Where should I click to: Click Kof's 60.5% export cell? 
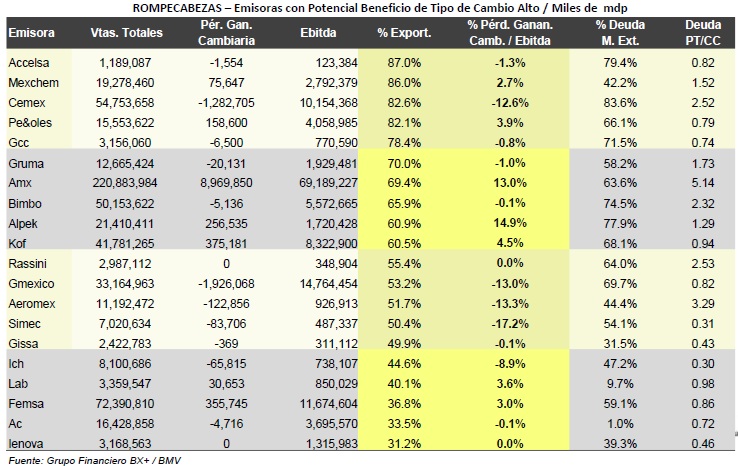point(404,243)
